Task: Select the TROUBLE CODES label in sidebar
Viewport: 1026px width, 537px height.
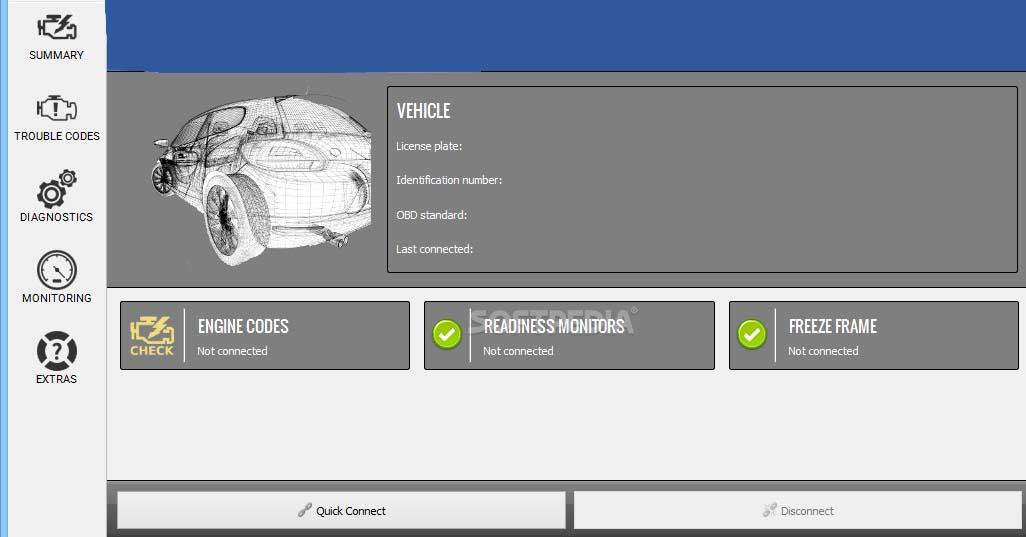Action: [x=57, y=136]
